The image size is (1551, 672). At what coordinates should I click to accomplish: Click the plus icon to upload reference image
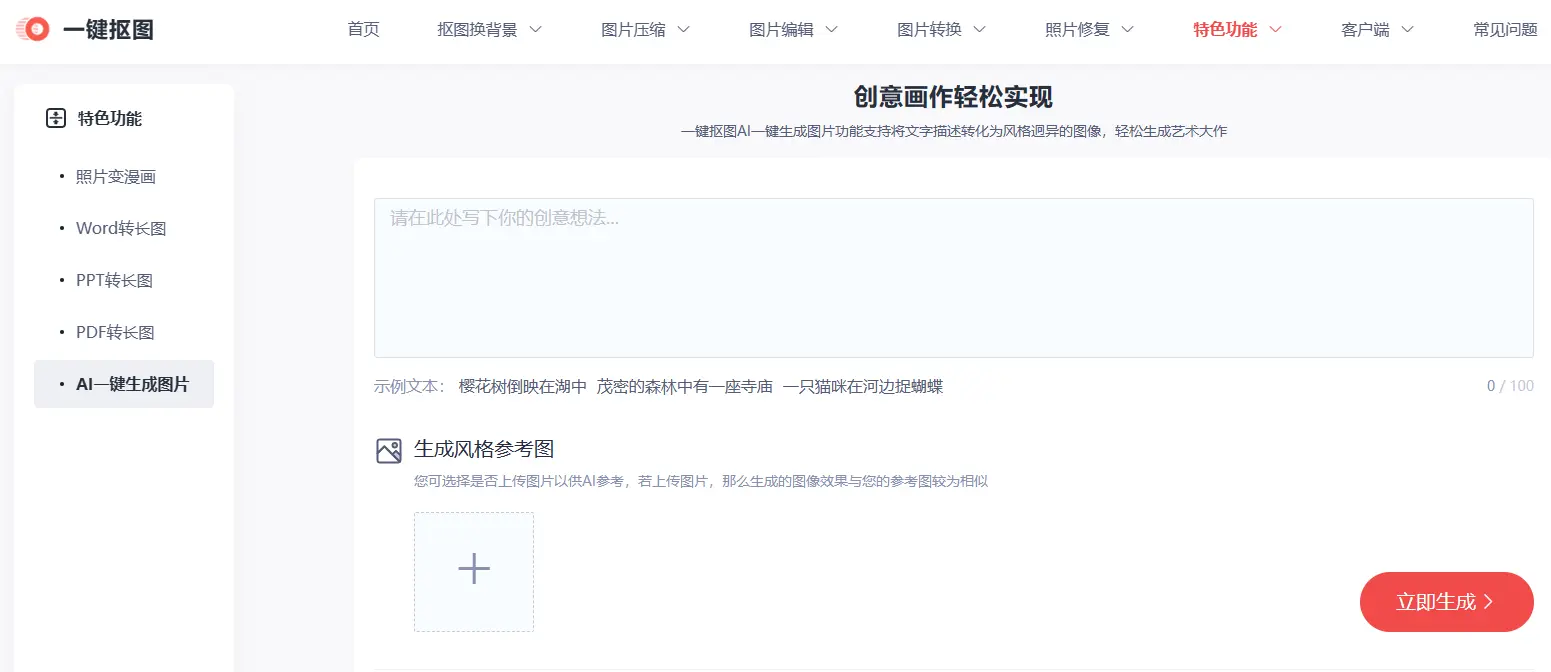(474, 568)
